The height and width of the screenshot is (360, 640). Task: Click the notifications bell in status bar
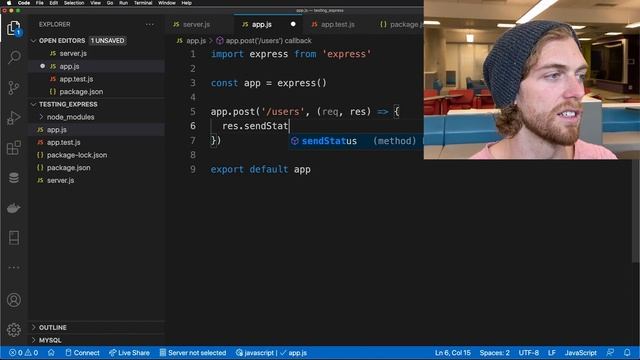[627, 353]
